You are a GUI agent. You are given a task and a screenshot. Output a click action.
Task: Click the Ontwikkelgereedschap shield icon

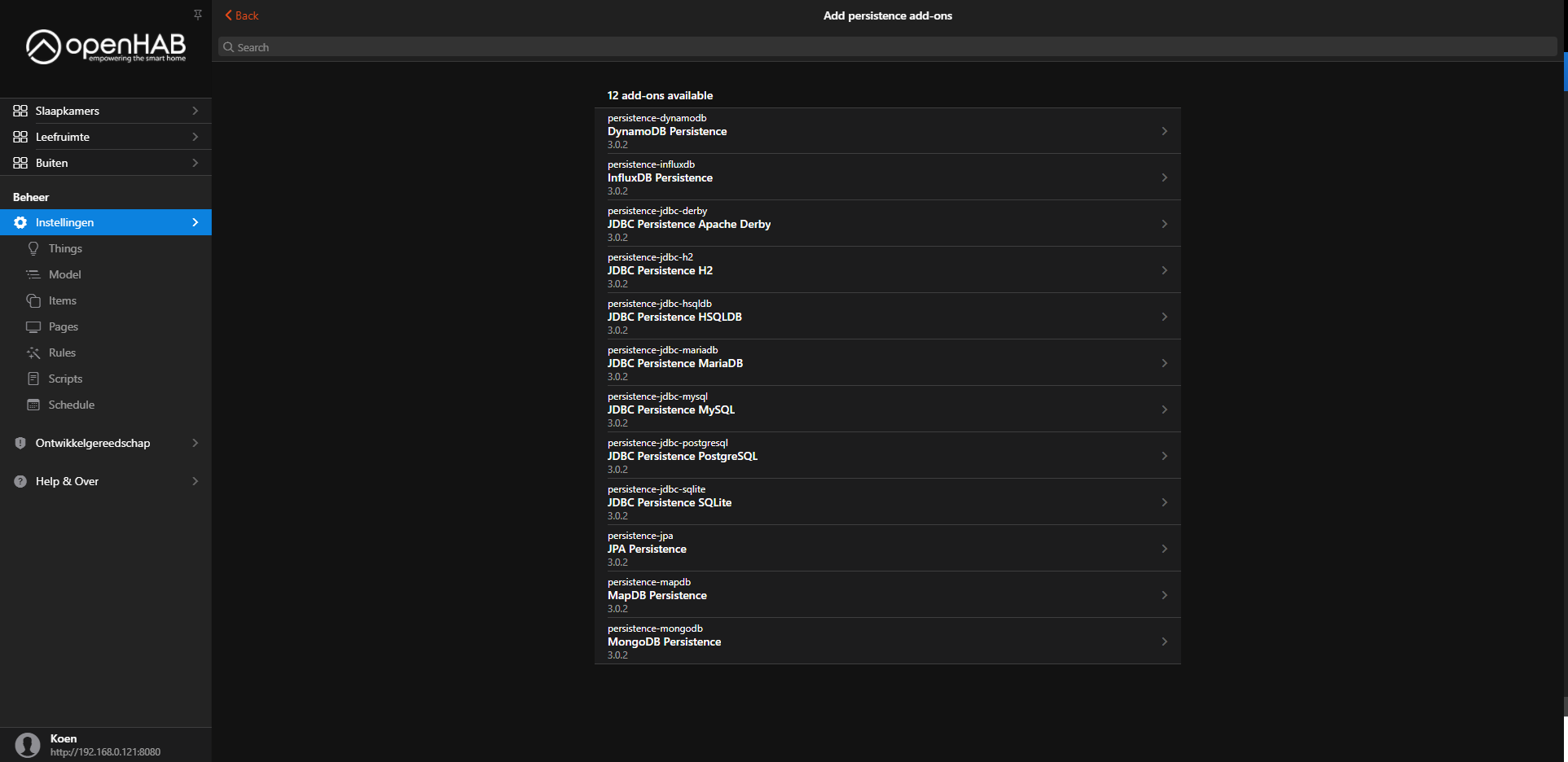[x=20, y=443]
